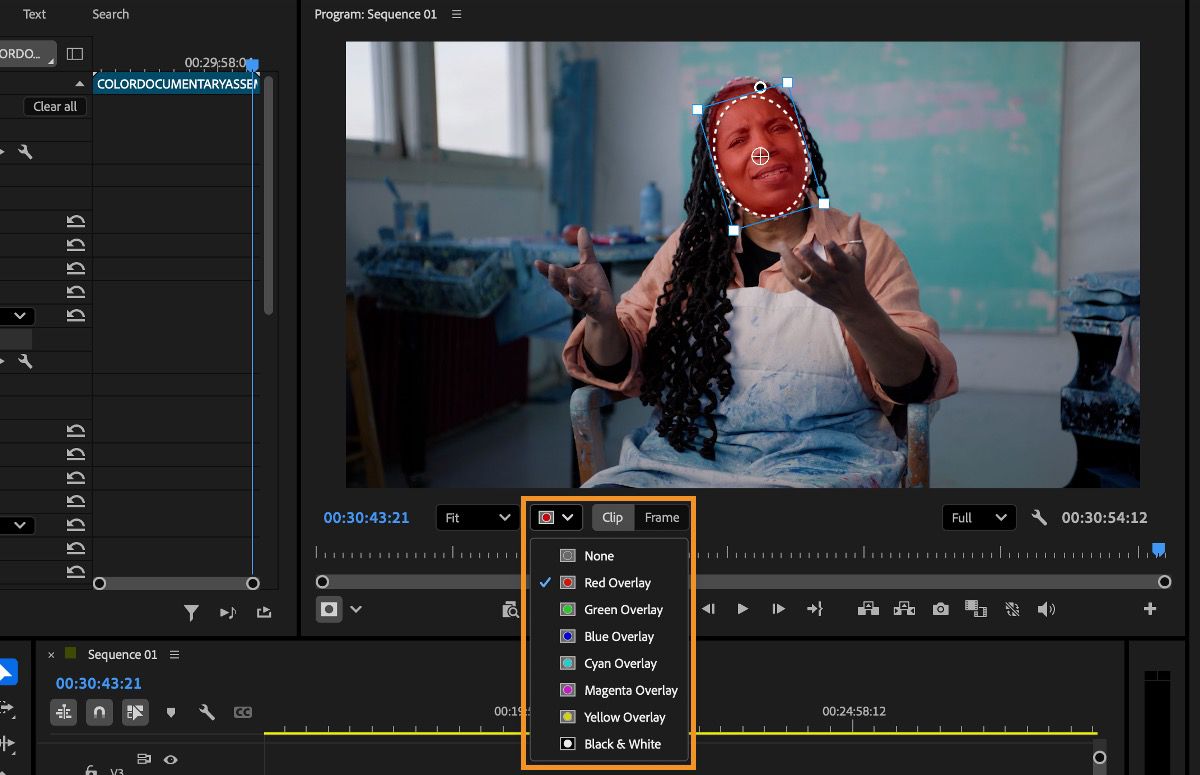The width and height of the screenshot is (1200, 775).
Task: Switch to the Frame tab
Action: tap(661, 518)
